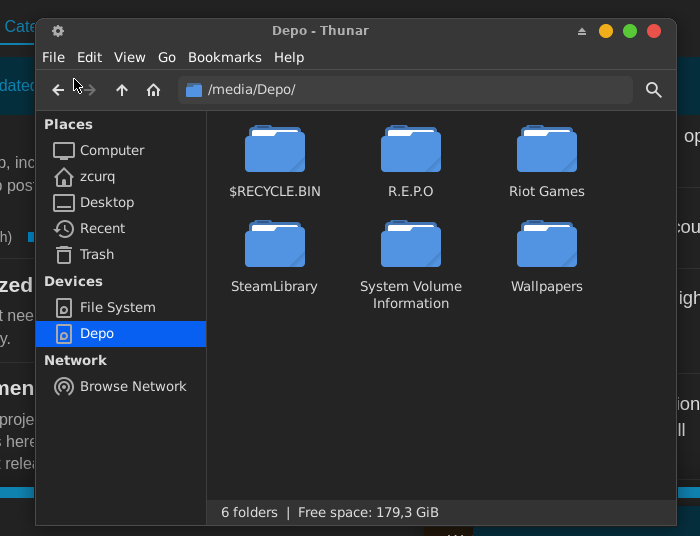
Task: Click the zcurq home icon in sidebar
Action: [64, 177]
